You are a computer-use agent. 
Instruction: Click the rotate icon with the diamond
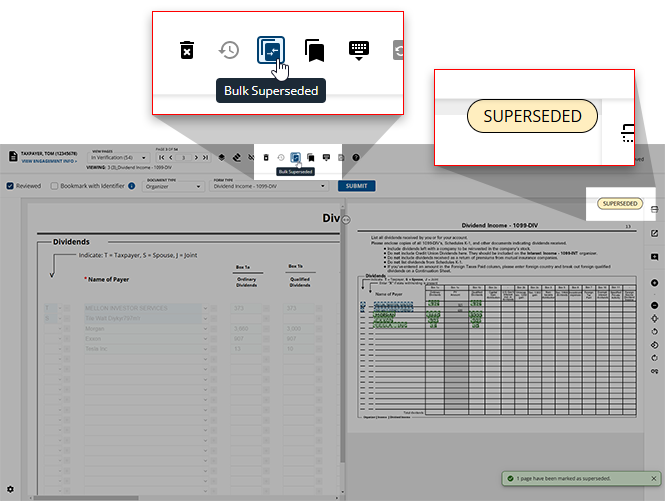[x=654, y=345]
